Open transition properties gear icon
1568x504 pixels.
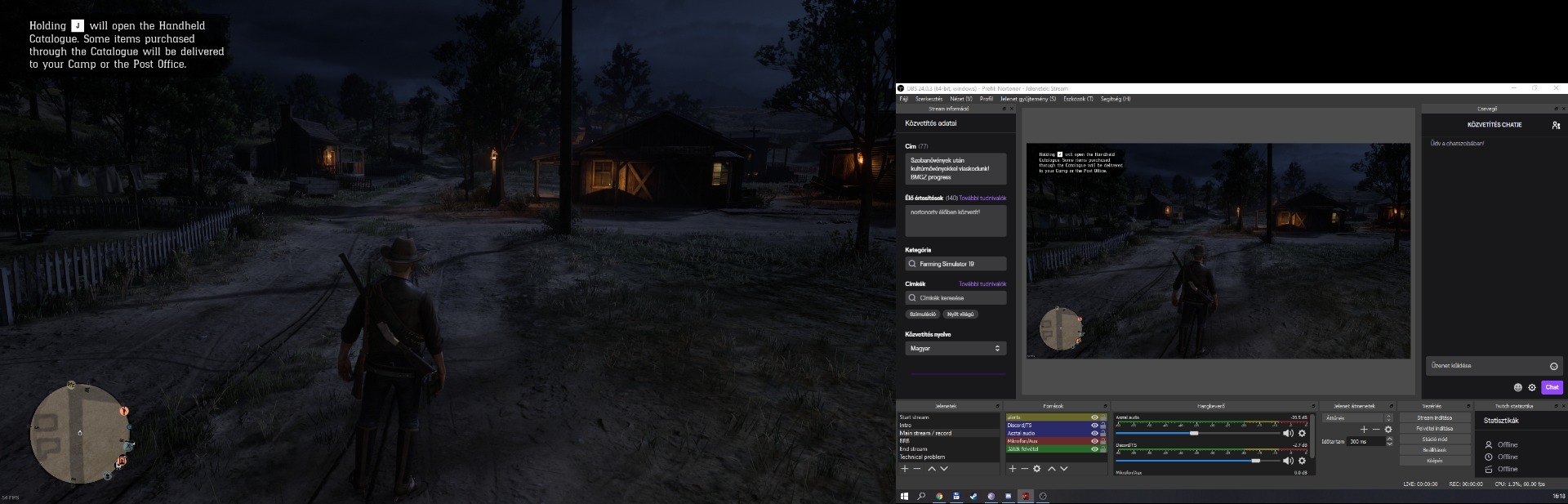(x=1388, y=430)
